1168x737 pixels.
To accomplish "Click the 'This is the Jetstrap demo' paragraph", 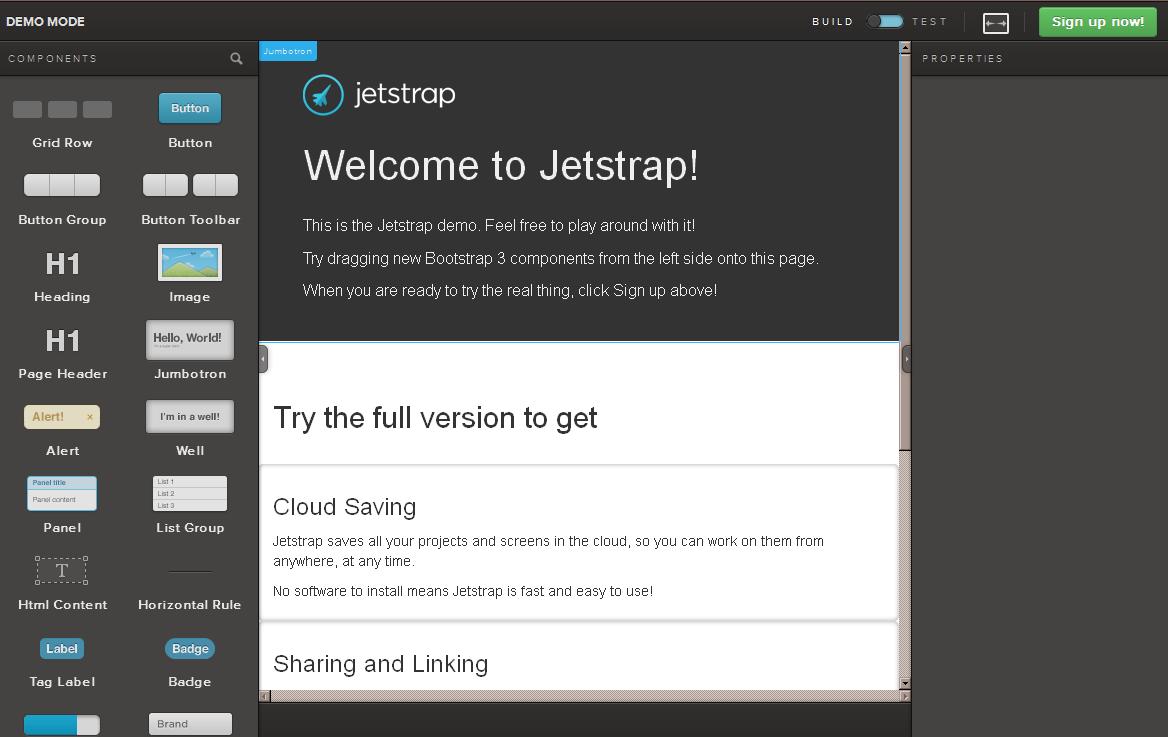I will pyautogui.click(x=499, y=225).
